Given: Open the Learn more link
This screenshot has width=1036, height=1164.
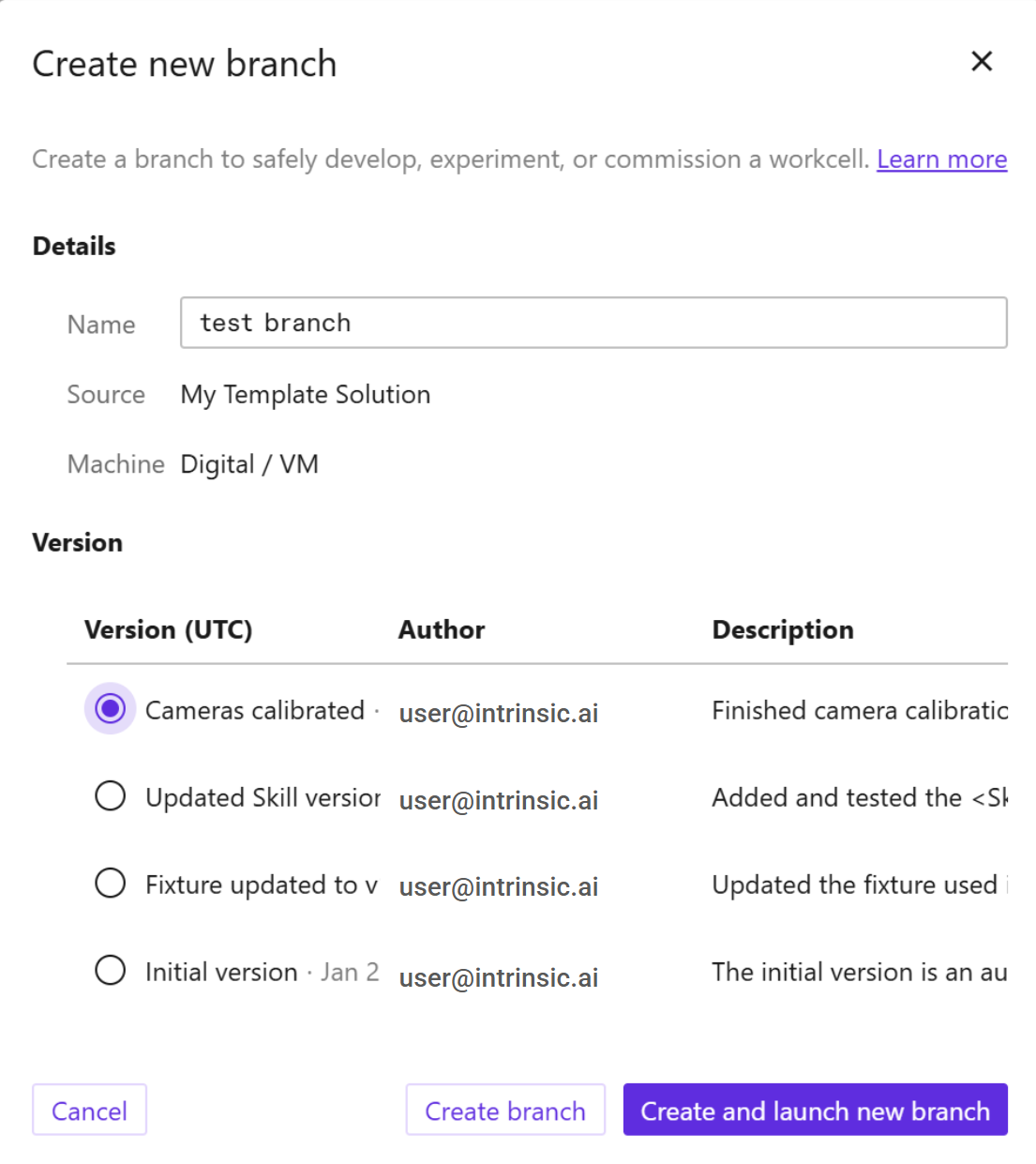Looking at the screenshot, I should (941, 159).
